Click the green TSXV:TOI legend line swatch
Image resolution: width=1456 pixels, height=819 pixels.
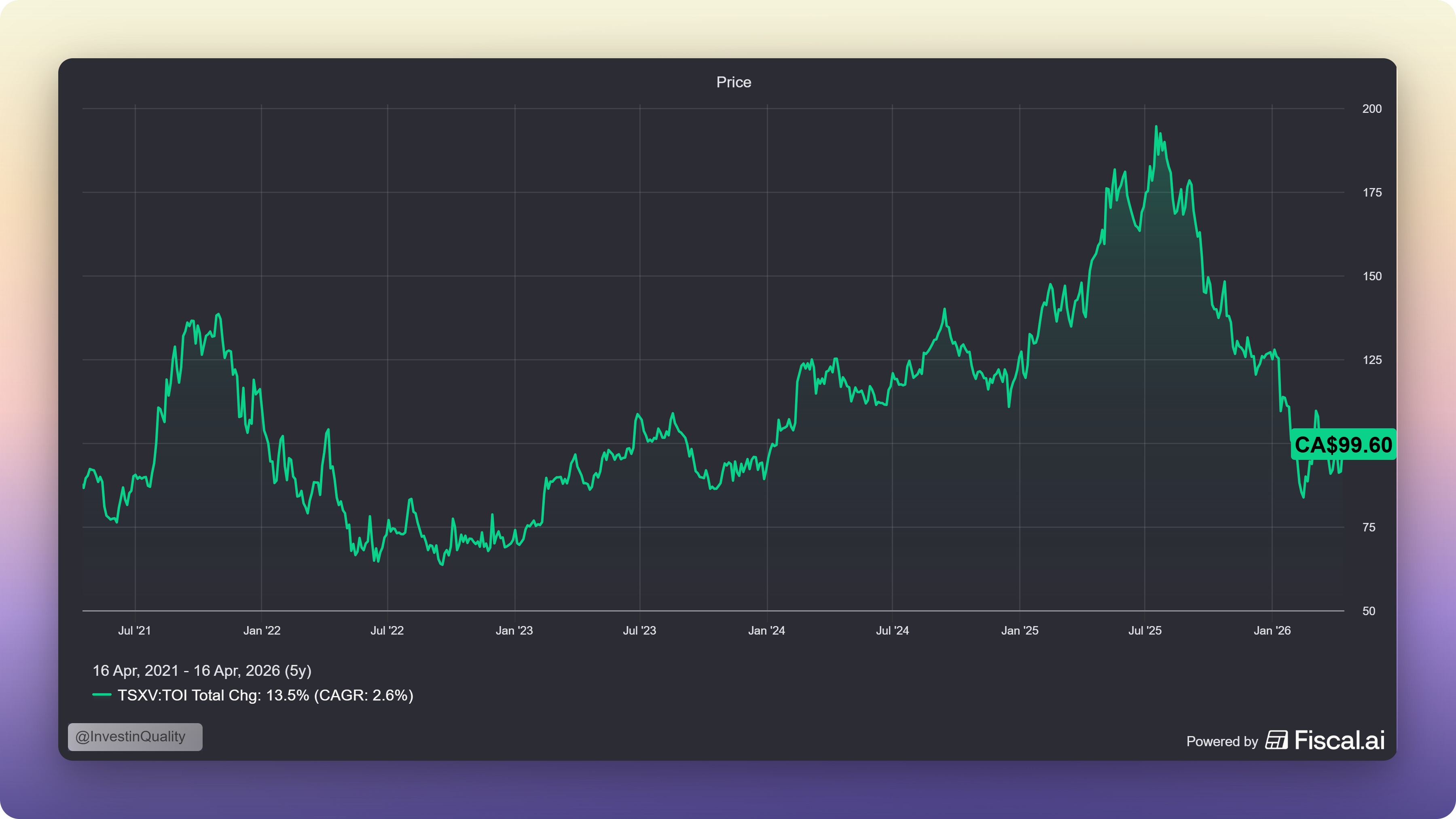tap(102, 695)
